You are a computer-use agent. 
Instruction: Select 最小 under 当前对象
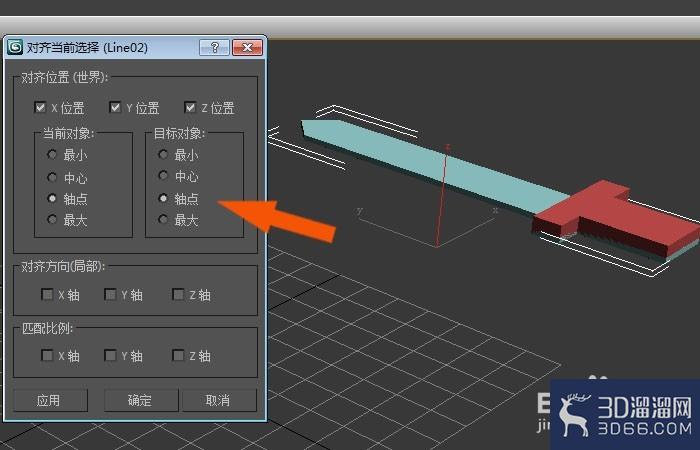coord(52,154)
